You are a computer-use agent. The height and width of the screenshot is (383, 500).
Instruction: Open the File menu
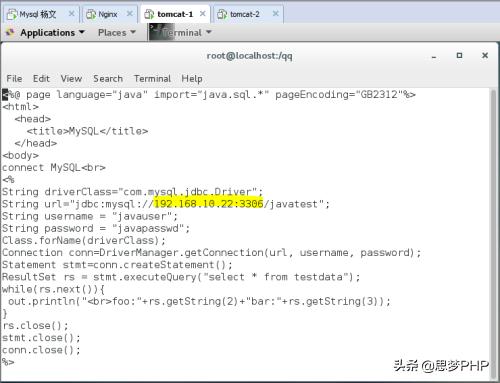click(x=14, y=79)
